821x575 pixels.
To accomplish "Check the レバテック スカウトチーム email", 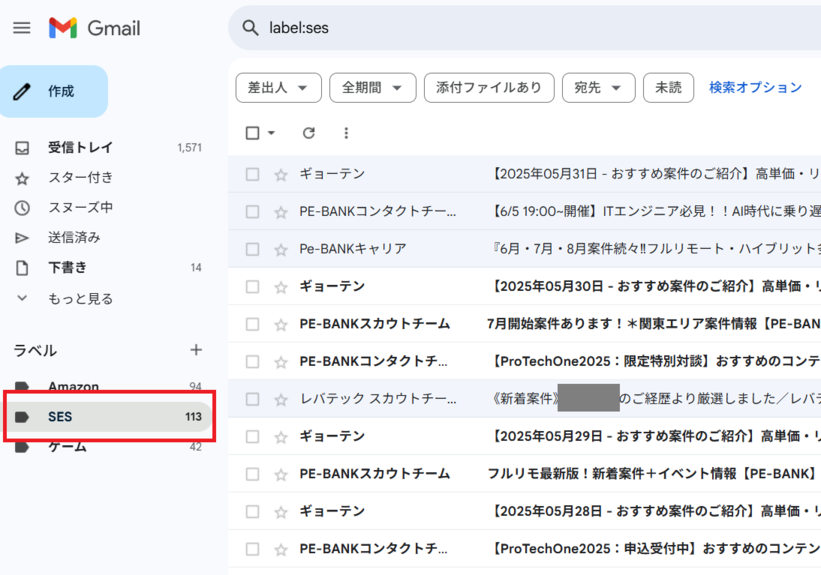I will point(252,399).
